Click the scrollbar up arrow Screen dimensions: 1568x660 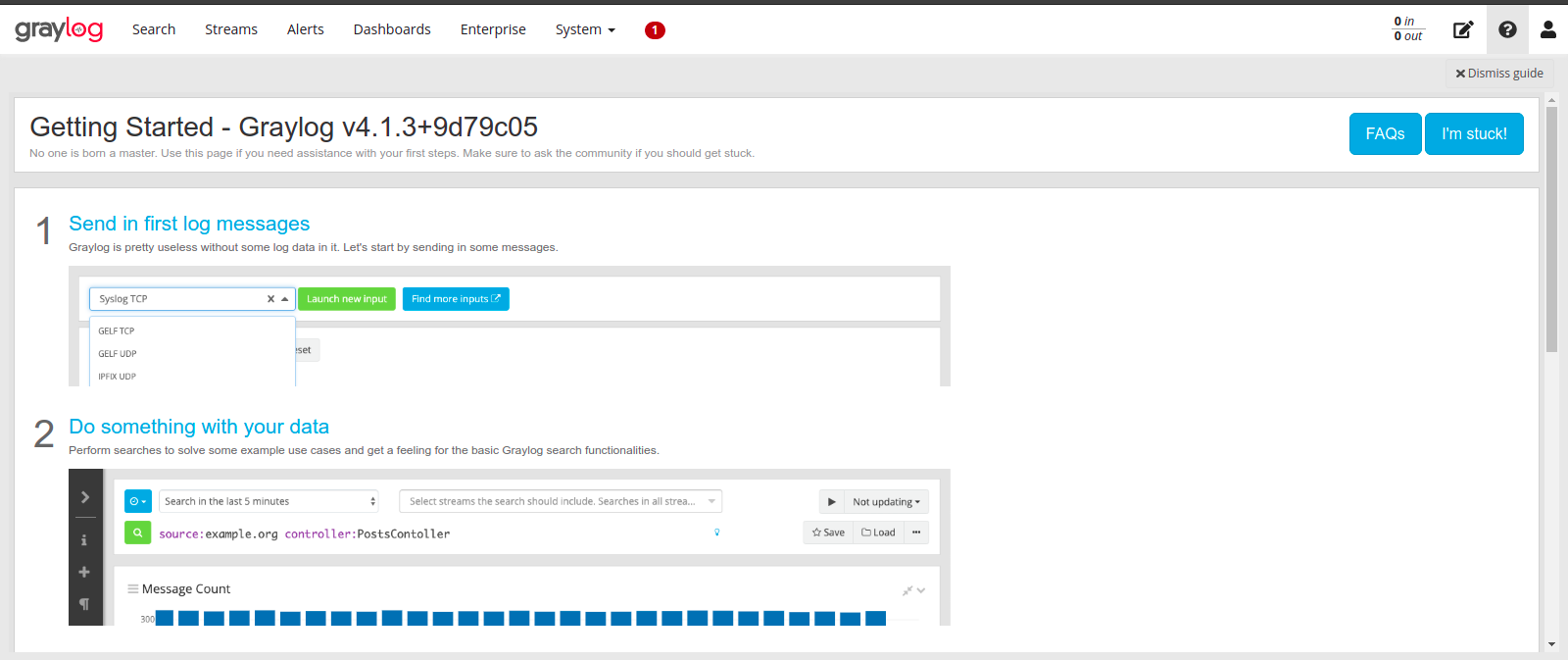tap(1551, 100)
